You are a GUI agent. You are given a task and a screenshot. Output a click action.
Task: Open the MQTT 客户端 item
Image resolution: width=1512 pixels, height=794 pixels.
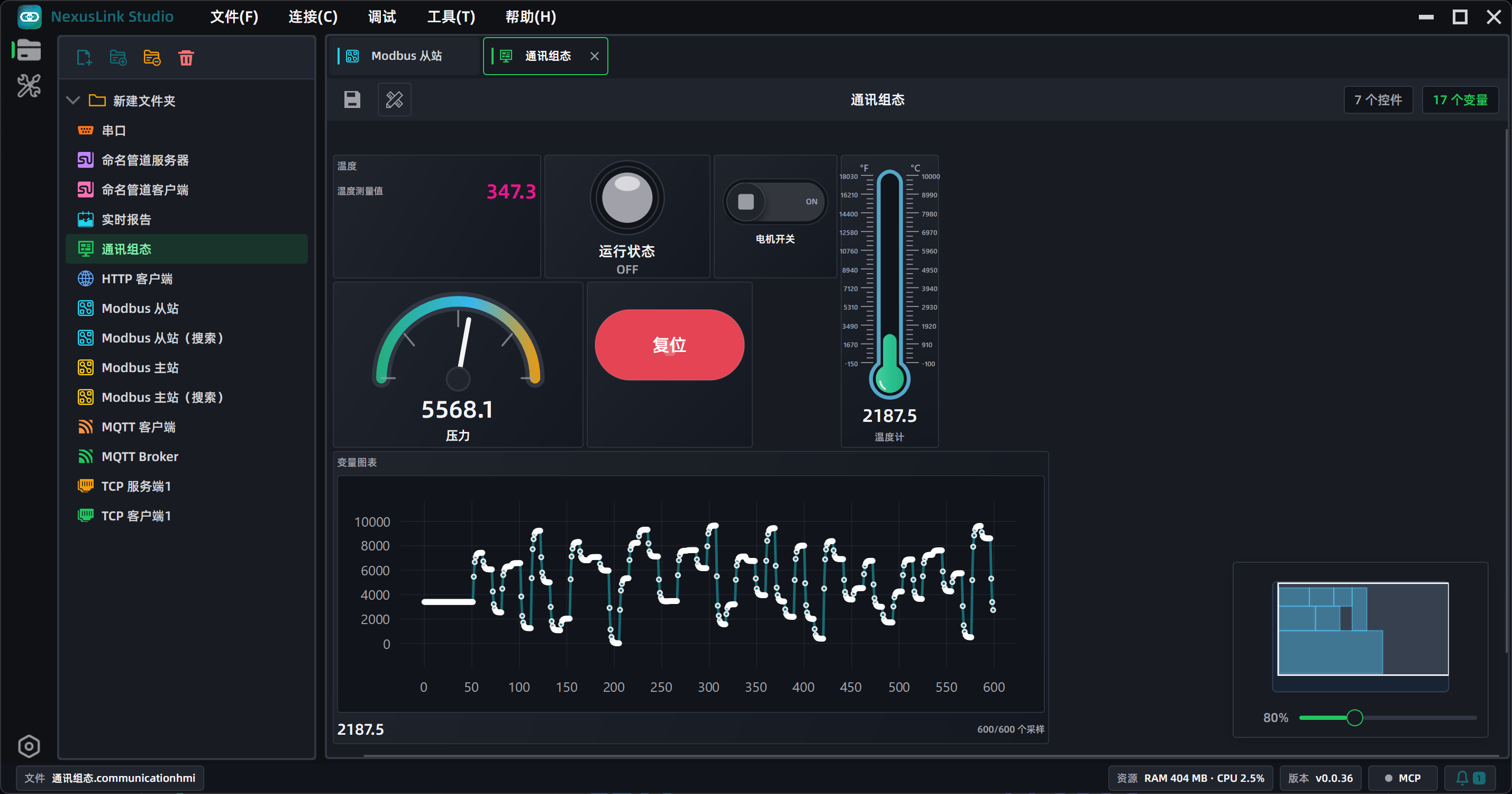pyautogui.click(x=187, y=427)
